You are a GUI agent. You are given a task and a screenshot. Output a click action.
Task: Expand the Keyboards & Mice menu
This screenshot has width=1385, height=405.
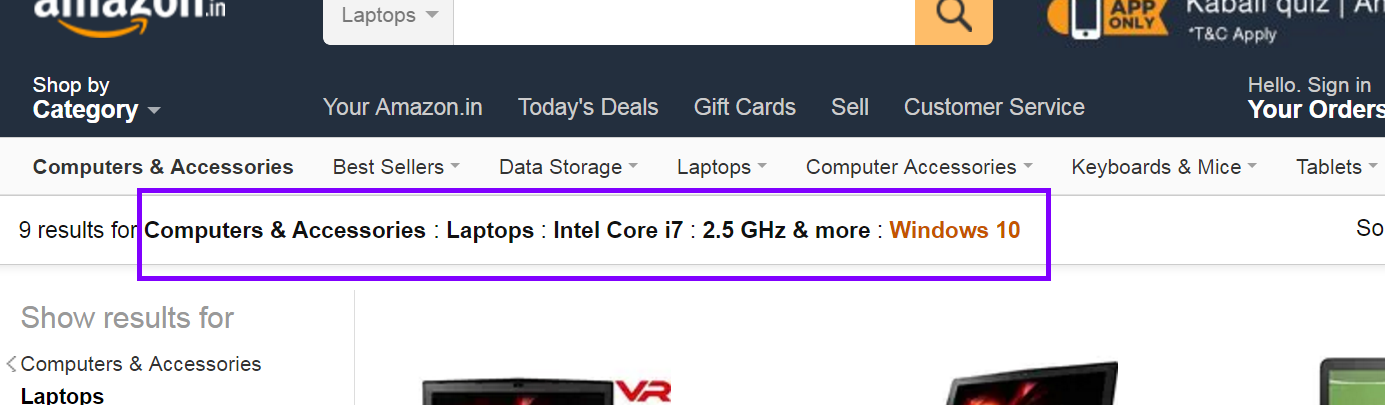click(1164, 167)
